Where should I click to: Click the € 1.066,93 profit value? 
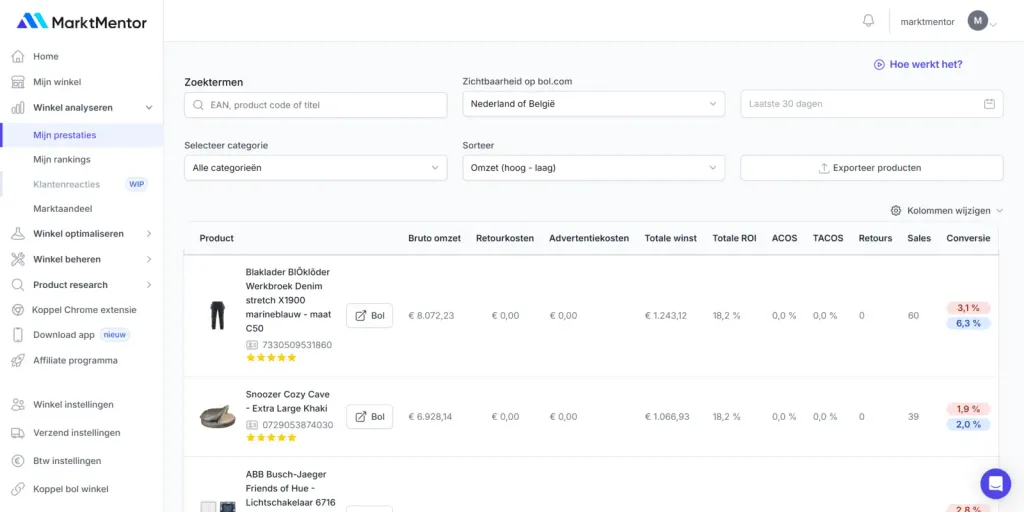[x=667, y=417]
